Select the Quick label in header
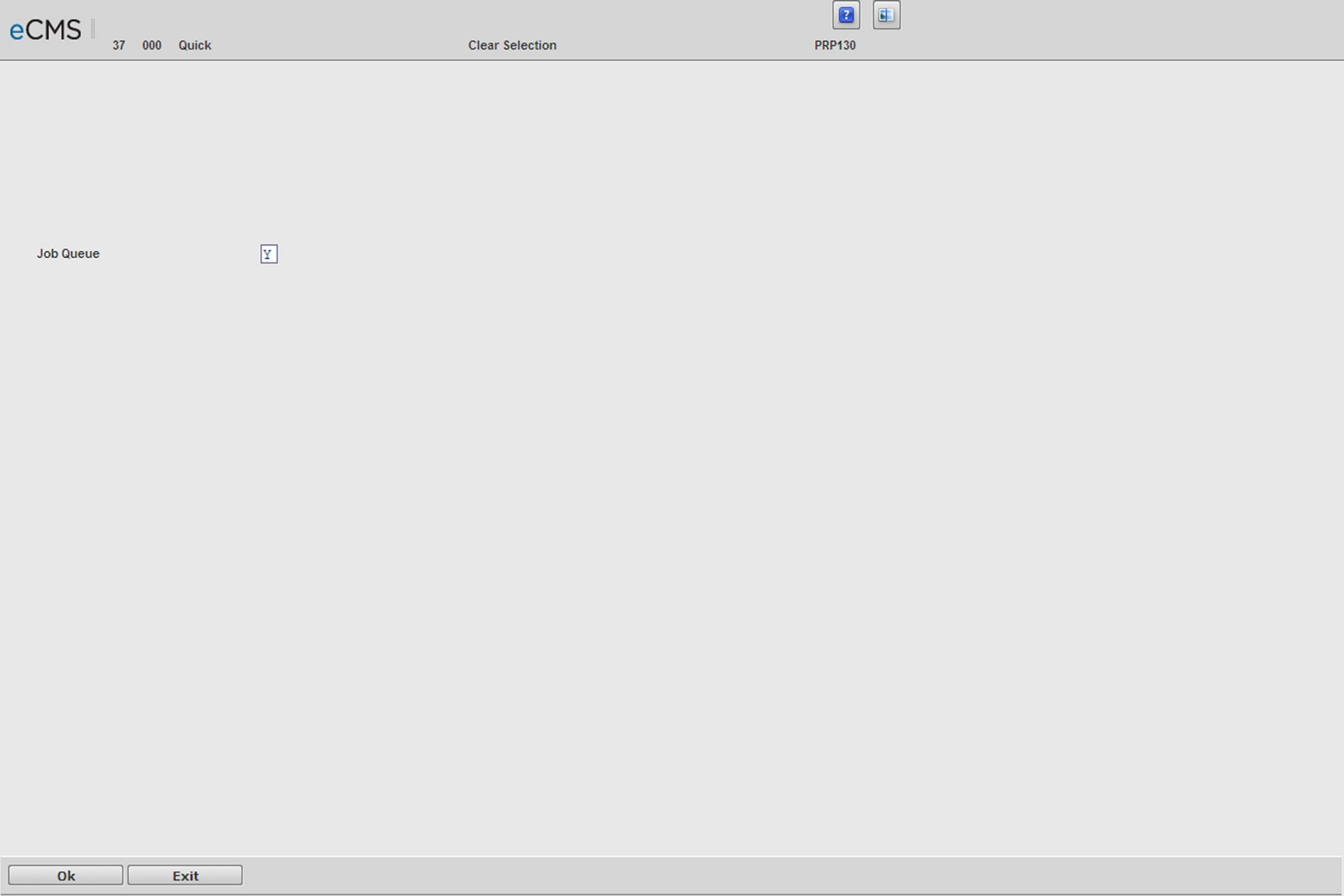Screen dimensions: 1344x896 pyautogui.click(x=194, y=45)
